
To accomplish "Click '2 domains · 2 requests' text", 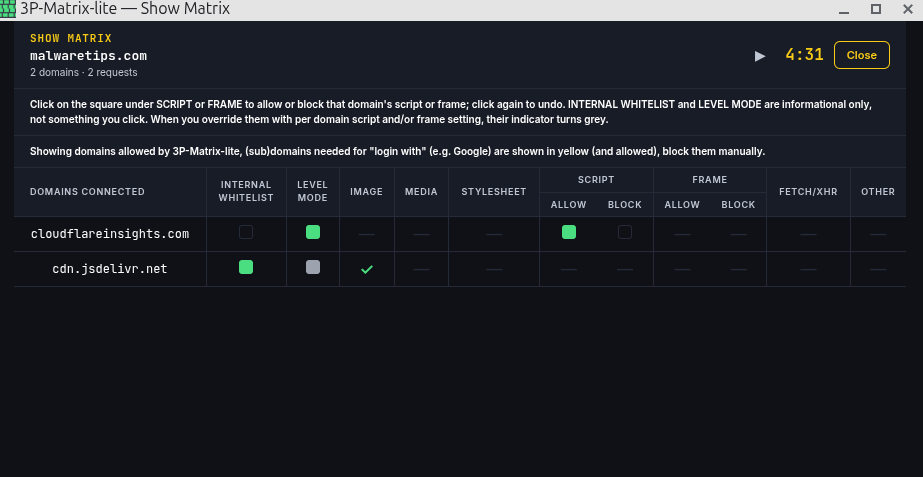I will click(84, 72).
